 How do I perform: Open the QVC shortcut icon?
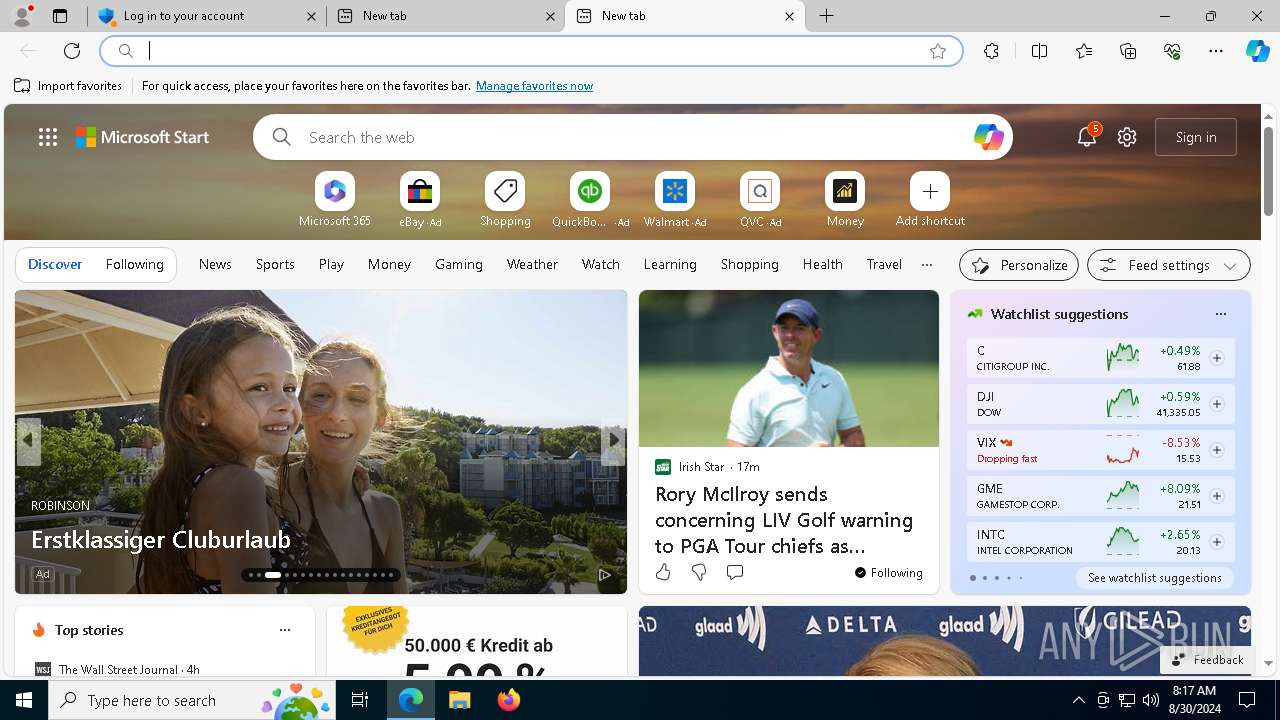click(x=760, y=191)
